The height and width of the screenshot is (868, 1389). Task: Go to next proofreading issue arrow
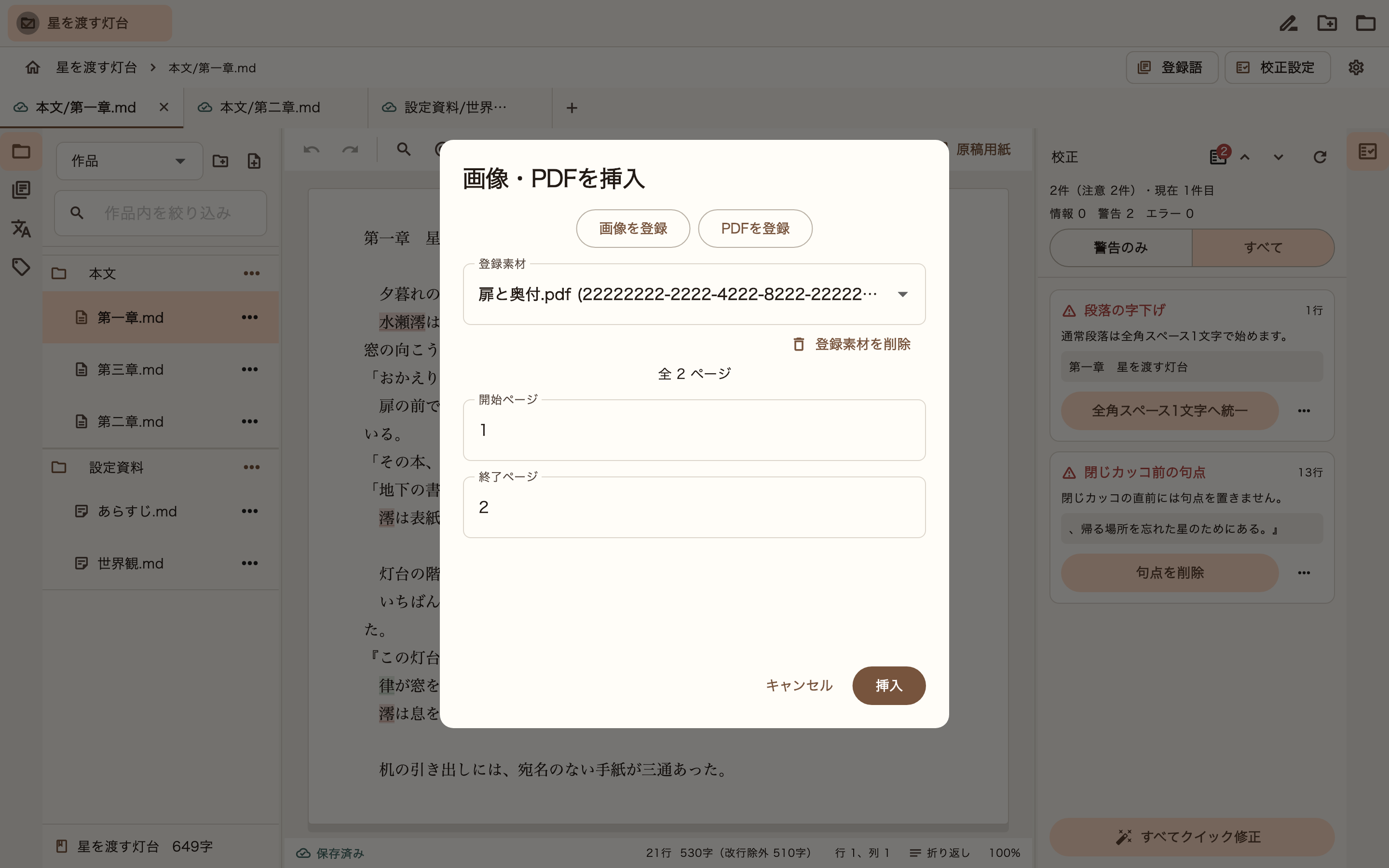click(x=1278, y=157)
